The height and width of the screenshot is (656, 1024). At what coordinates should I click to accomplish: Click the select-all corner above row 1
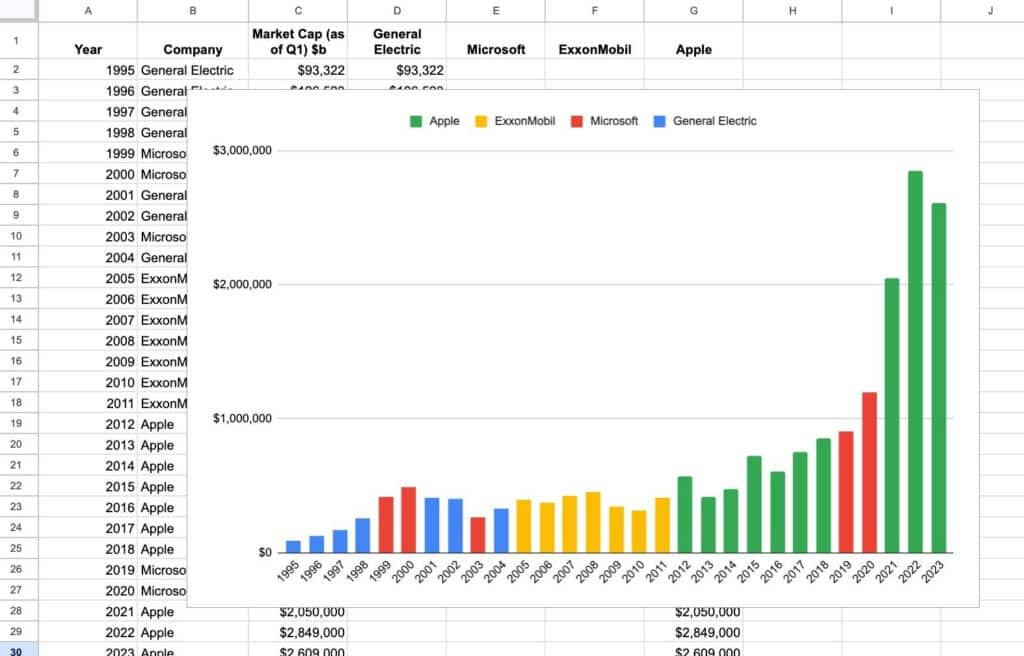19,10
